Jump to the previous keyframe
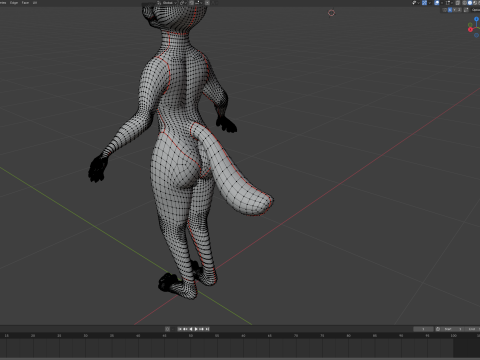The height and width of the screenshot is (360, 480). (185, 329)
